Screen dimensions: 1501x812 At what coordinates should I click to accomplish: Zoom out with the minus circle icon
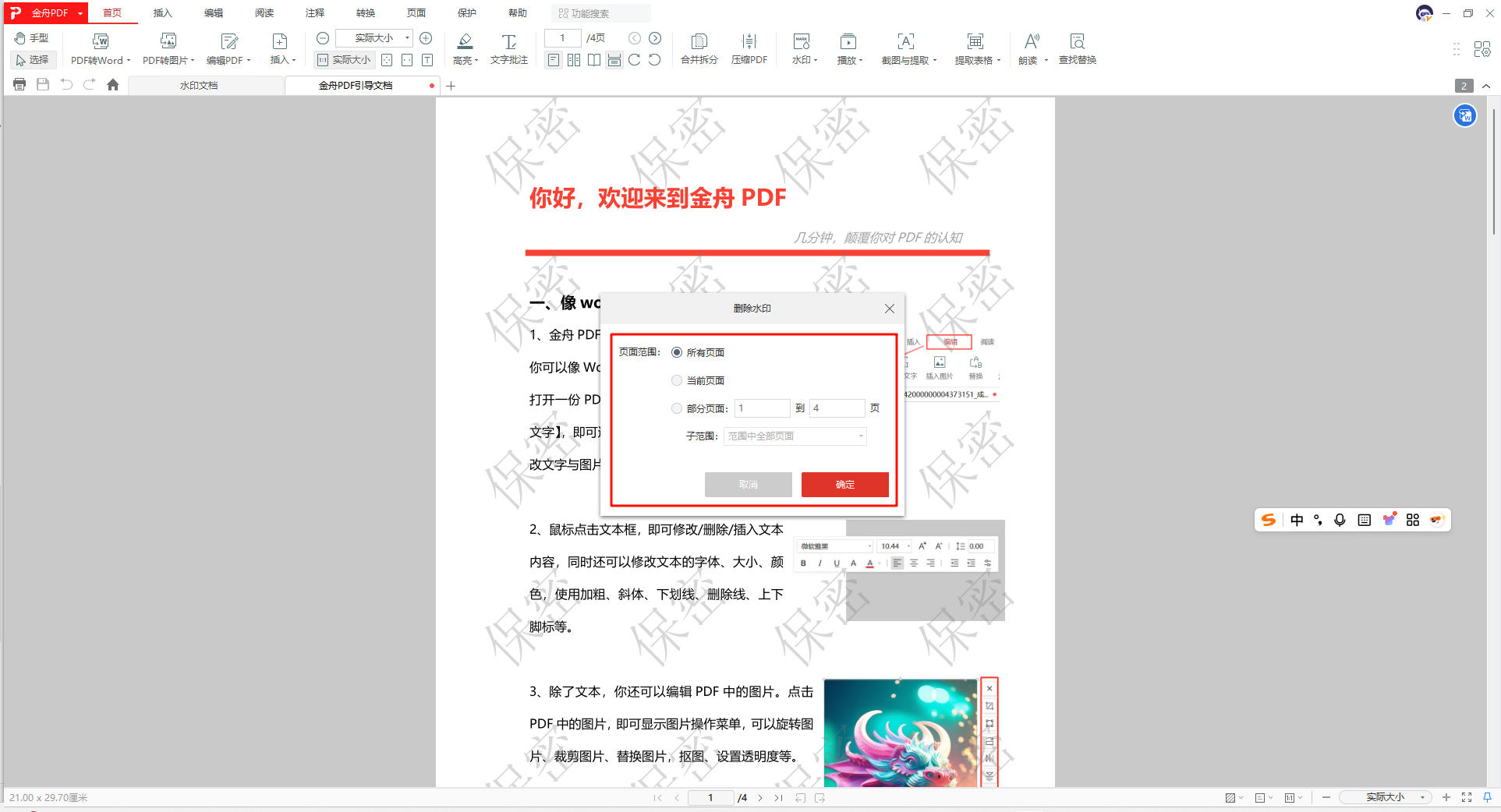[x=323, y=38]
